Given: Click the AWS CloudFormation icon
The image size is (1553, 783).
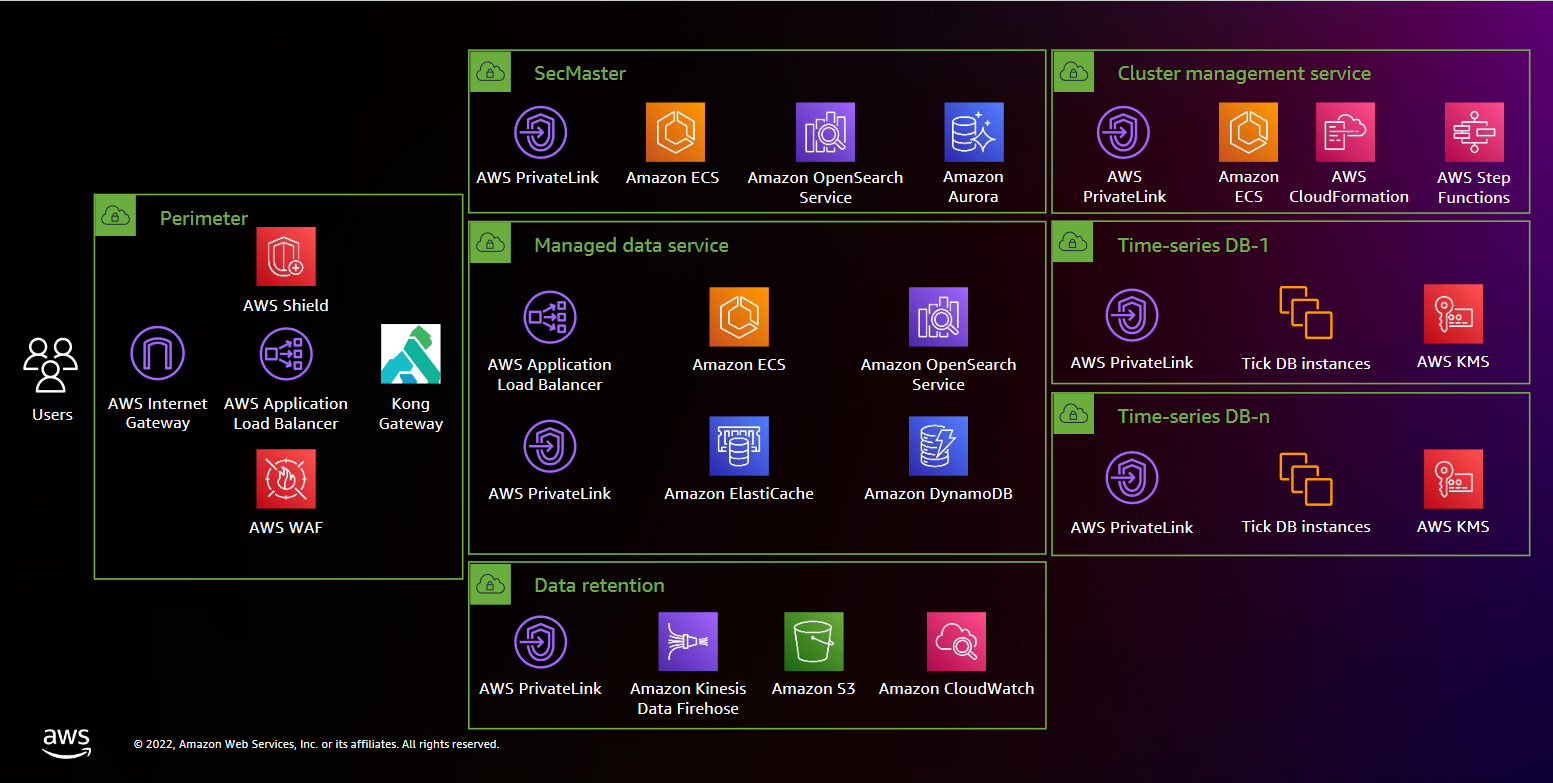Looking at the screenshot, I should (1346, 131).
